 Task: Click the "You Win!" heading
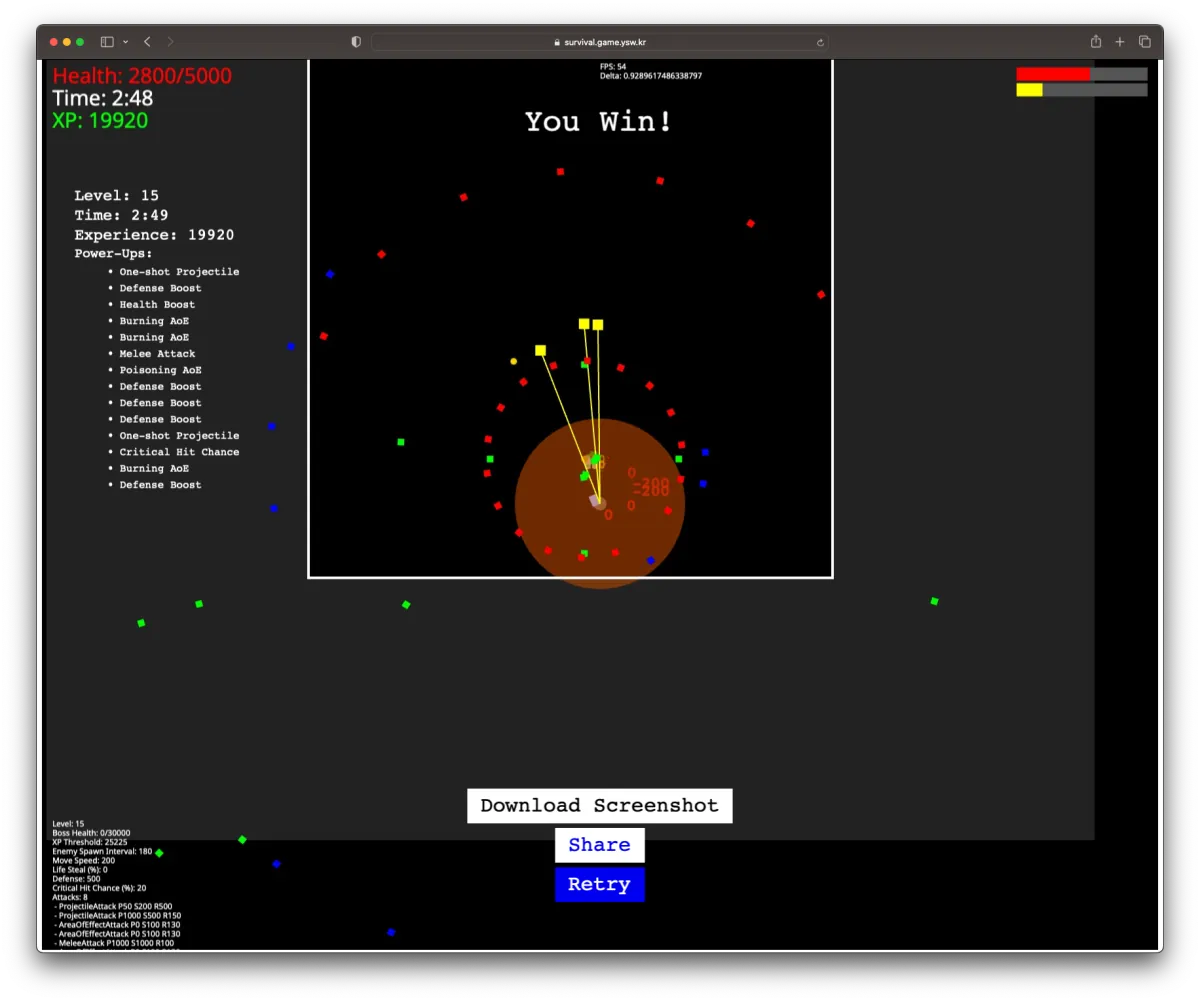point(600,122)
